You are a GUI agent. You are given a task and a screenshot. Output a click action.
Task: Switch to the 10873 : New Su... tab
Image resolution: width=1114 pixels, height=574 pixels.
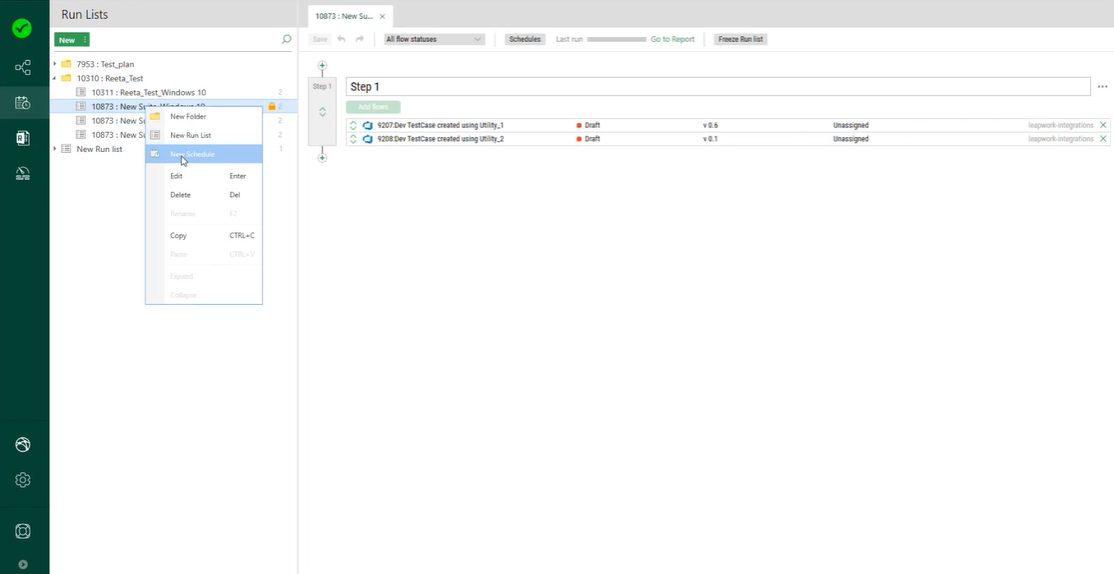342,16
